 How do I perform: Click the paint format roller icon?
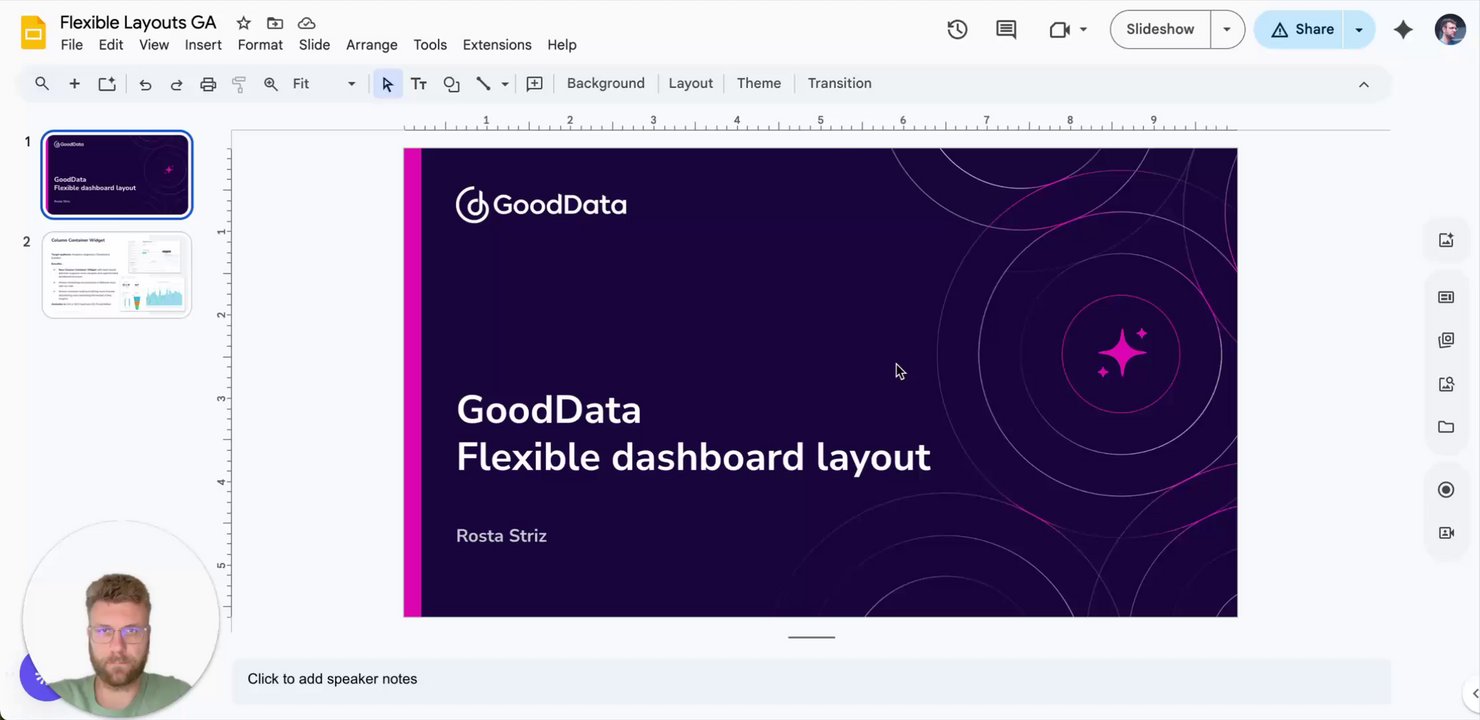point(239,84)
